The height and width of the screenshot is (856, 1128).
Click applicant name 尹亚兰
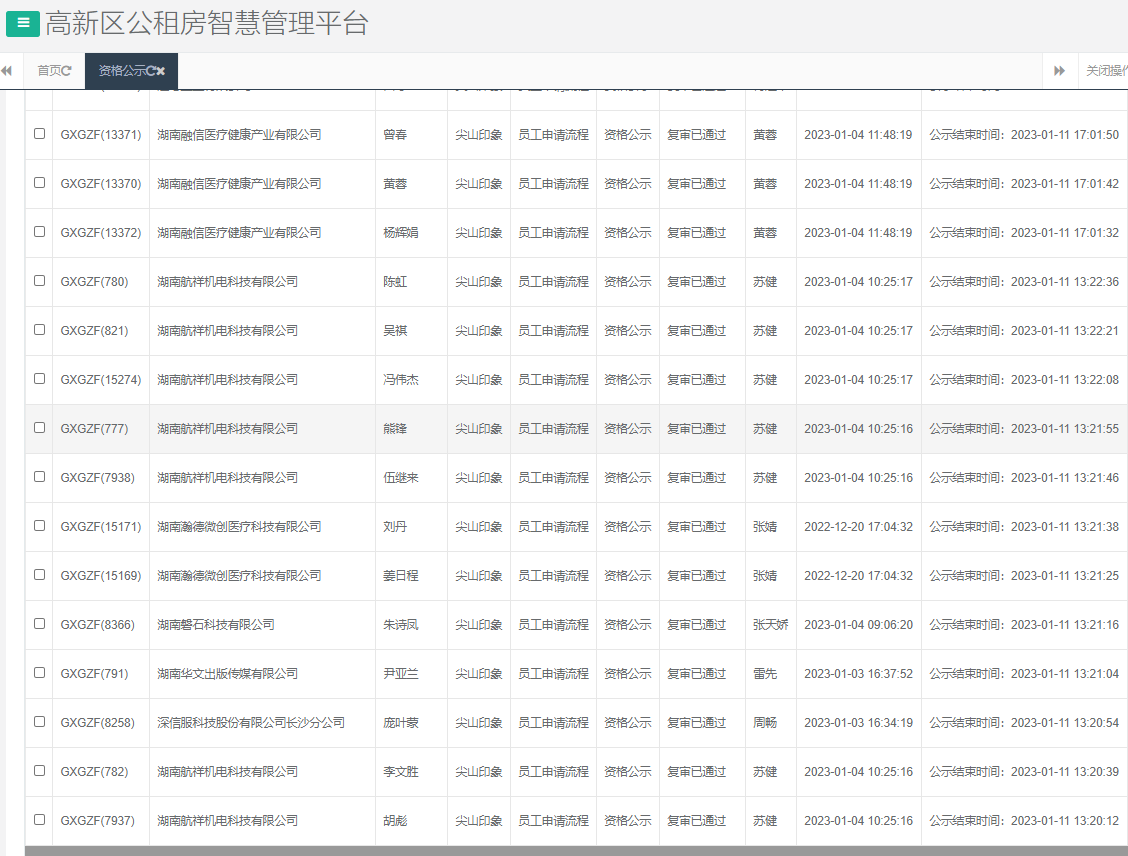[x=401, y=674]
